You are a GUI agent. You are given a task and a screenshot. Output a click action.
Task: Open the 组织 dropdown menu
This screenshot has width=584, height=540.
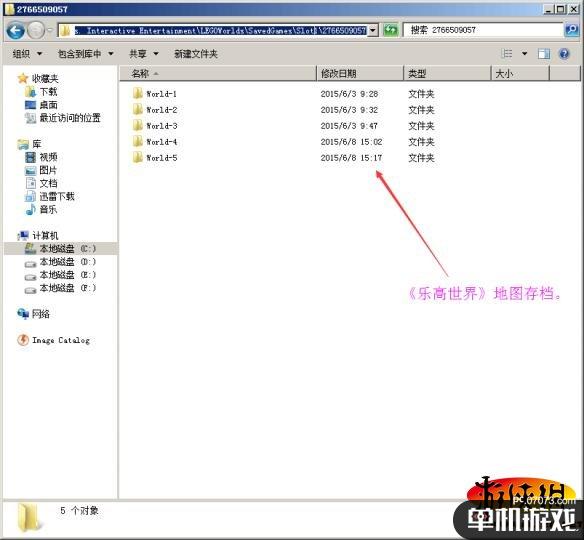(x=27, y=54)
